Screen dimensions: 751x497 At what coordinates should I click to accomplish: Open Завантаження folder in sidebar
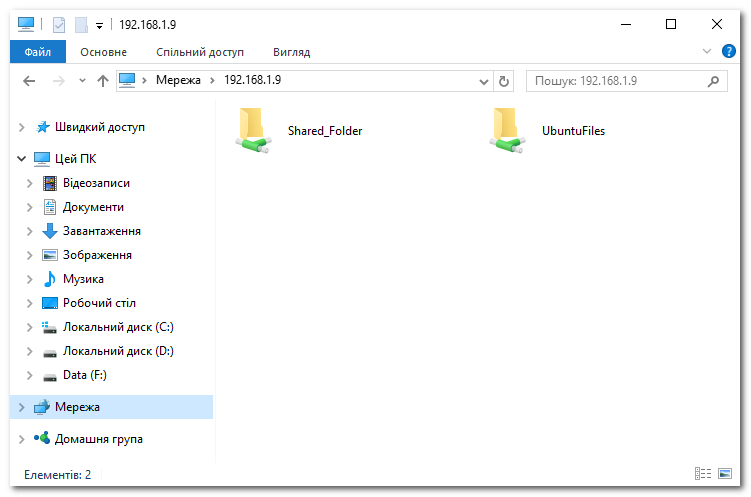click(x=102, y=231)
